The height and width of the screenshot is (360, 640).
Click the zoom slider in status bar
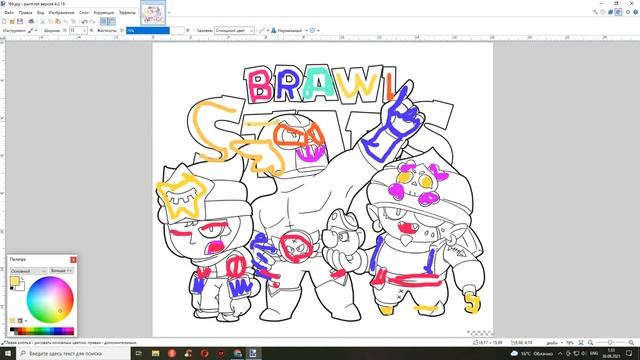(611, 342)
